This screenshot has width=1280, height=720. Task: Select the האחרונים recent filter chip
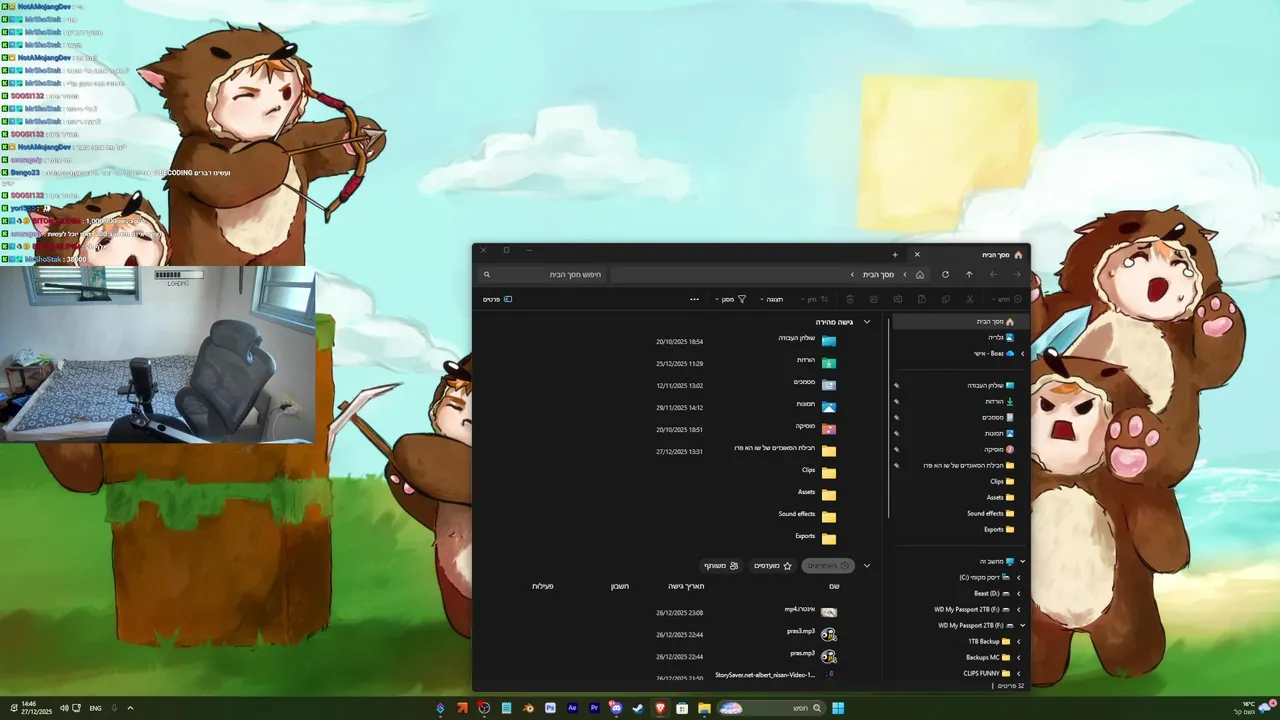[828, 566]
